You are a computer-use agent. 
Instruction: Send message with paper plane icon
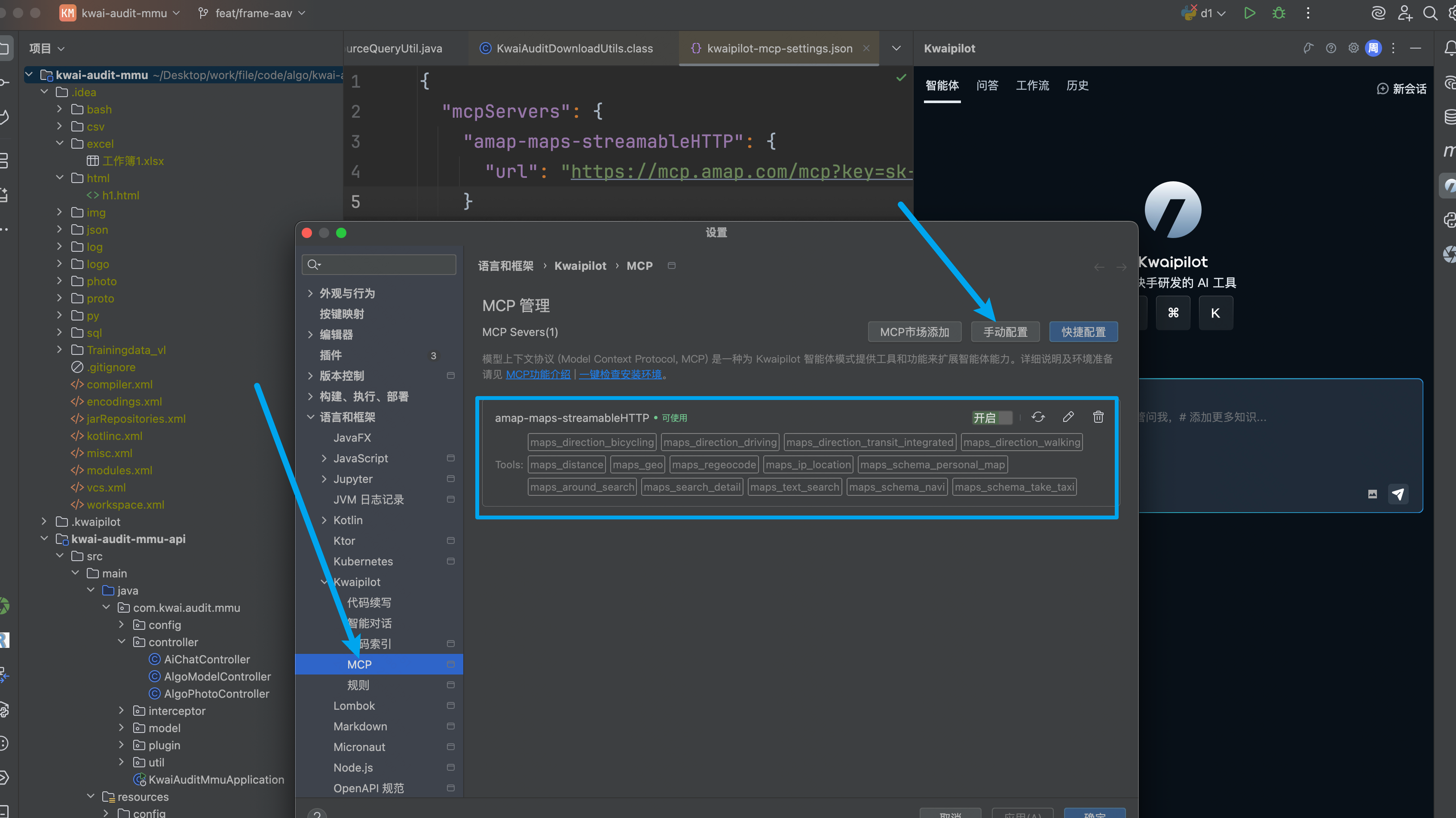1398,494
